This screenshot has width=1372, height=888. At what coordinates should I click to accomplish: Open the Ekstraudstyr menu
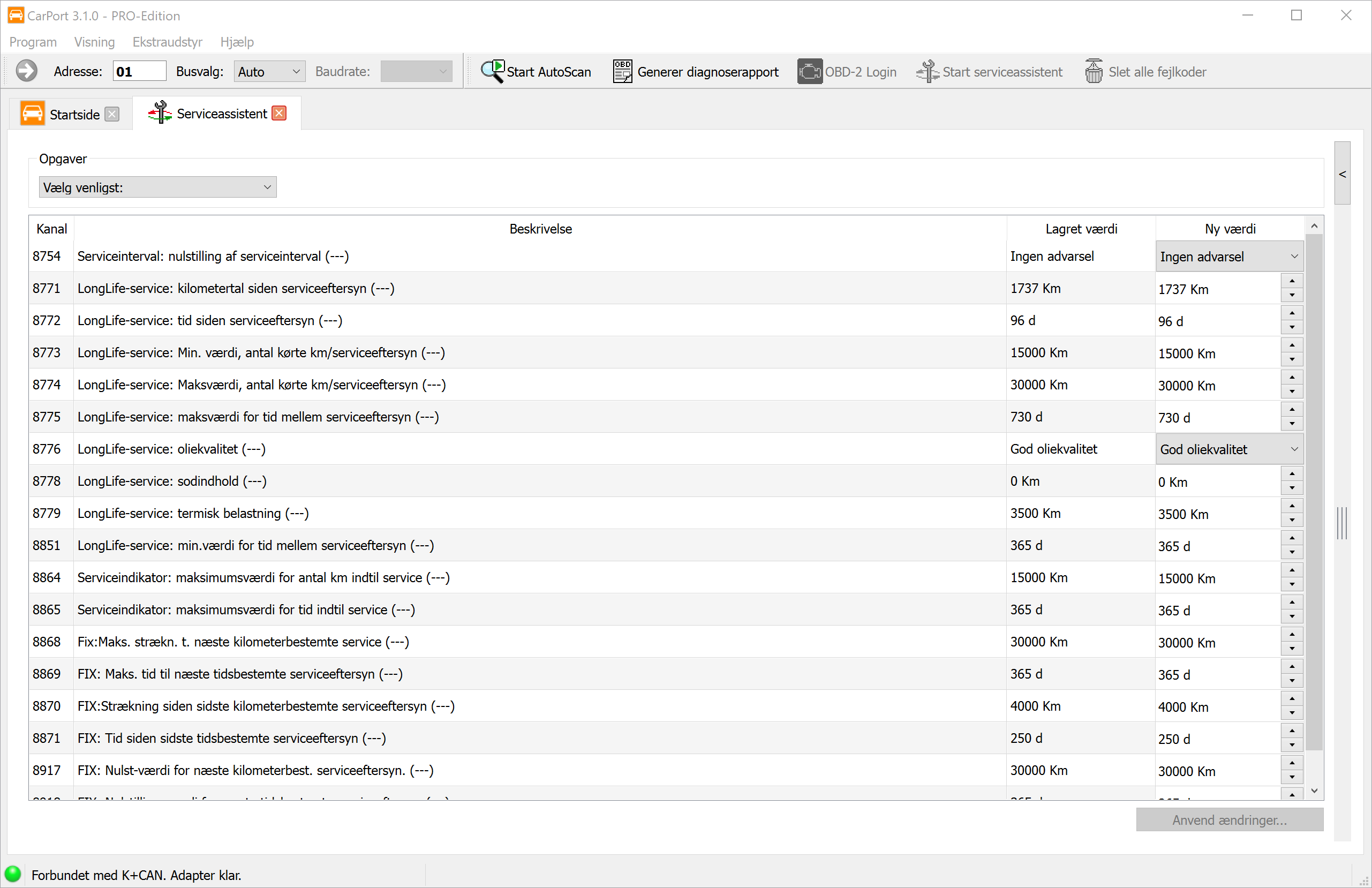167,42
